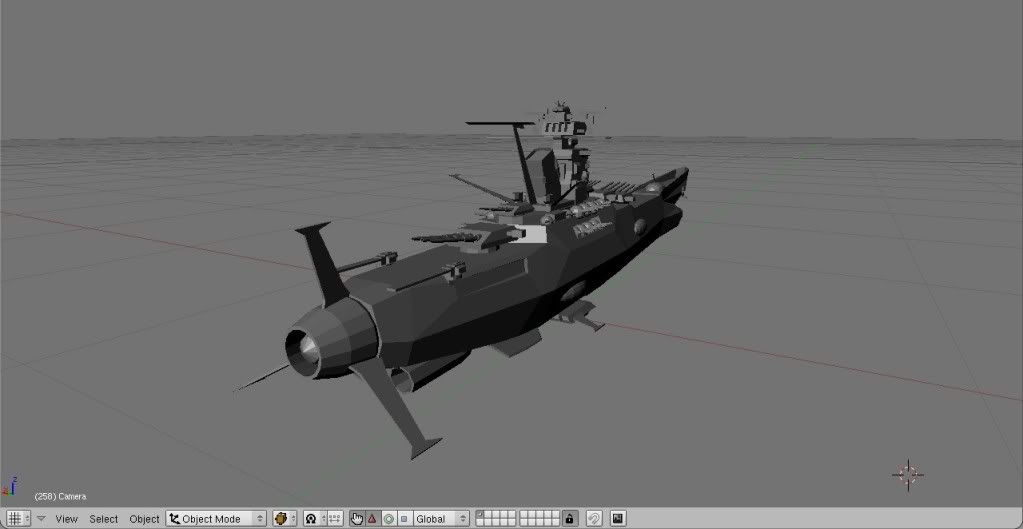
Task: Toggle the layer lock padlock icon
Action: click(570, 519)
